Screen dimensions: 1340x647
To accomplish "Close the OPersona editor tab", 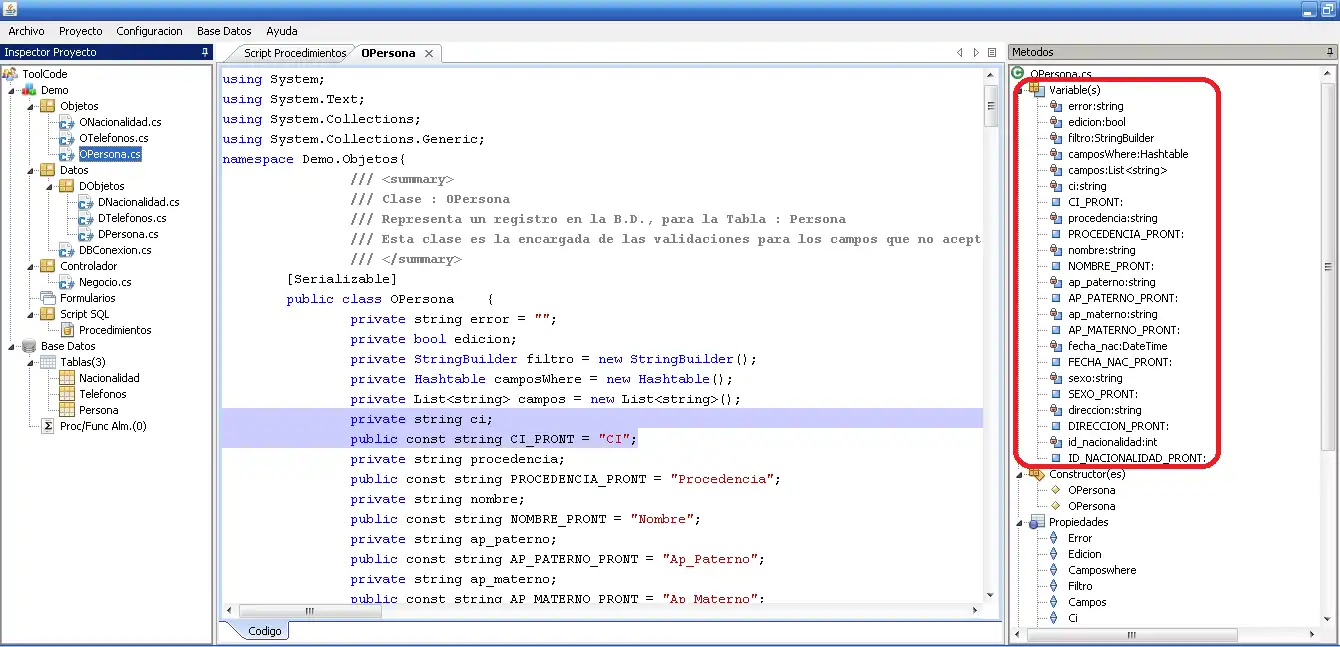I will (429, 53).
